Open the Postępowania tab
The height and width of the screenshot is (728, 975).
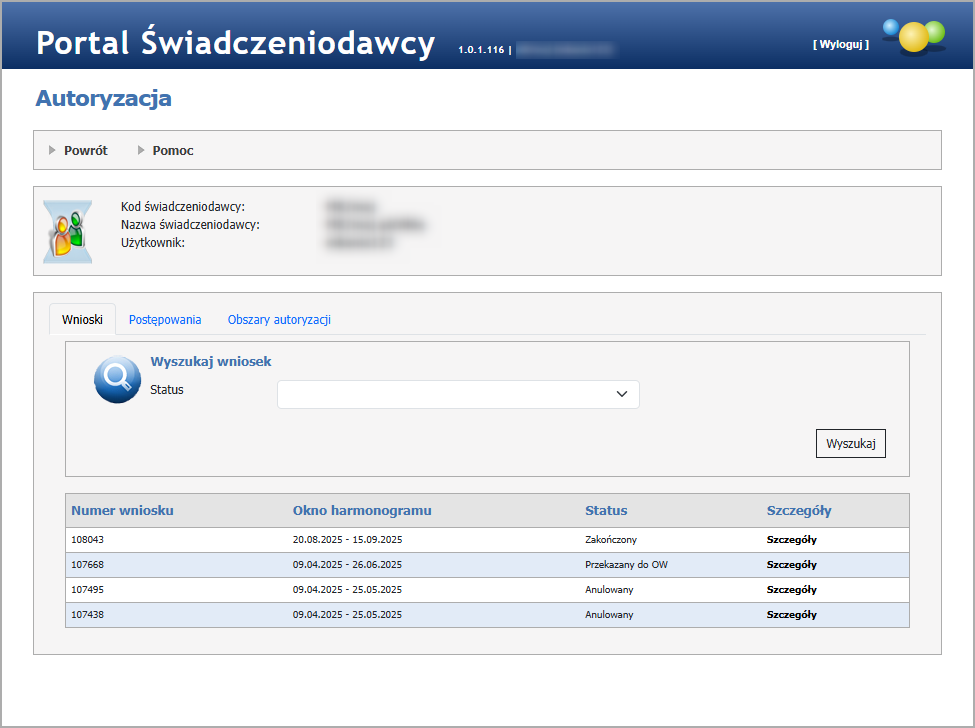[x=165, y=320]
